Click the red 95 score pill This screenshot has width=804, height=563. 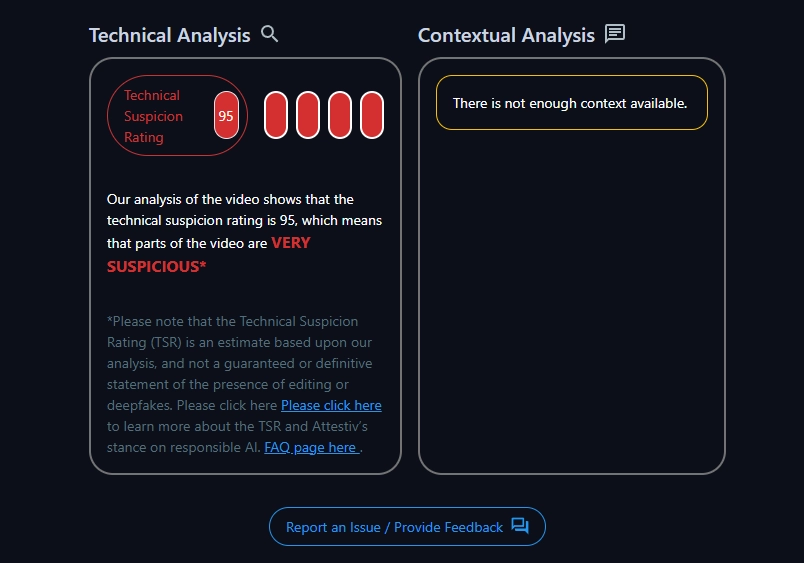click(226, 116)
